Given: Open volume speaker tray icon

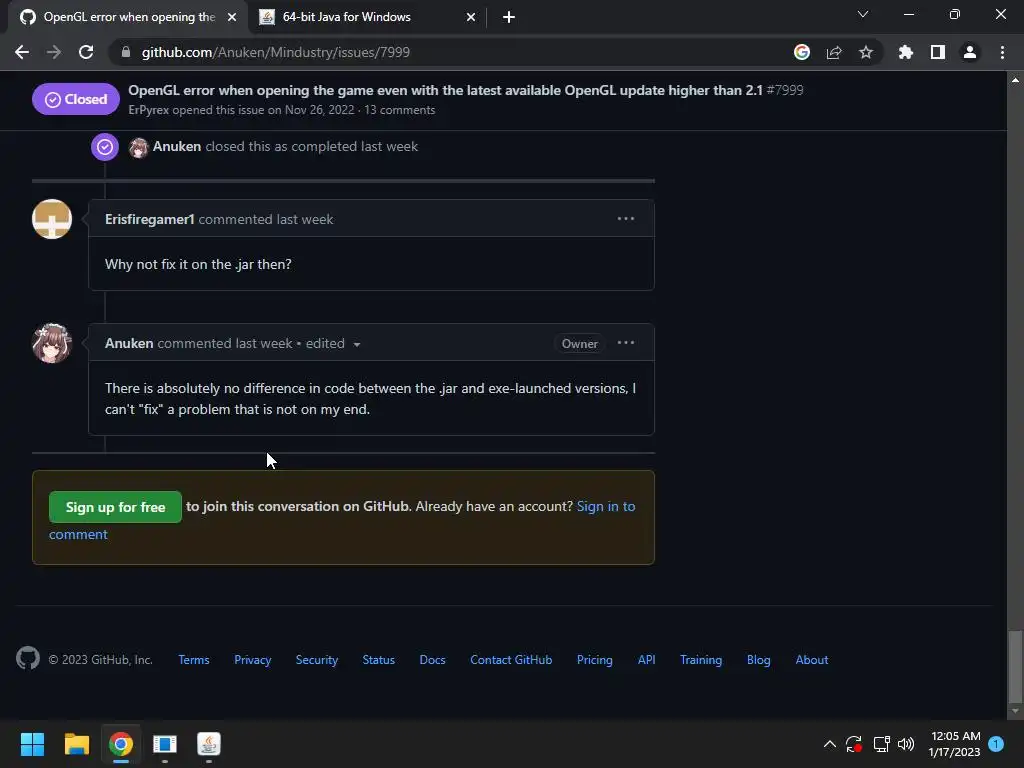Looking at the screenshot, I should click(906, 744).
